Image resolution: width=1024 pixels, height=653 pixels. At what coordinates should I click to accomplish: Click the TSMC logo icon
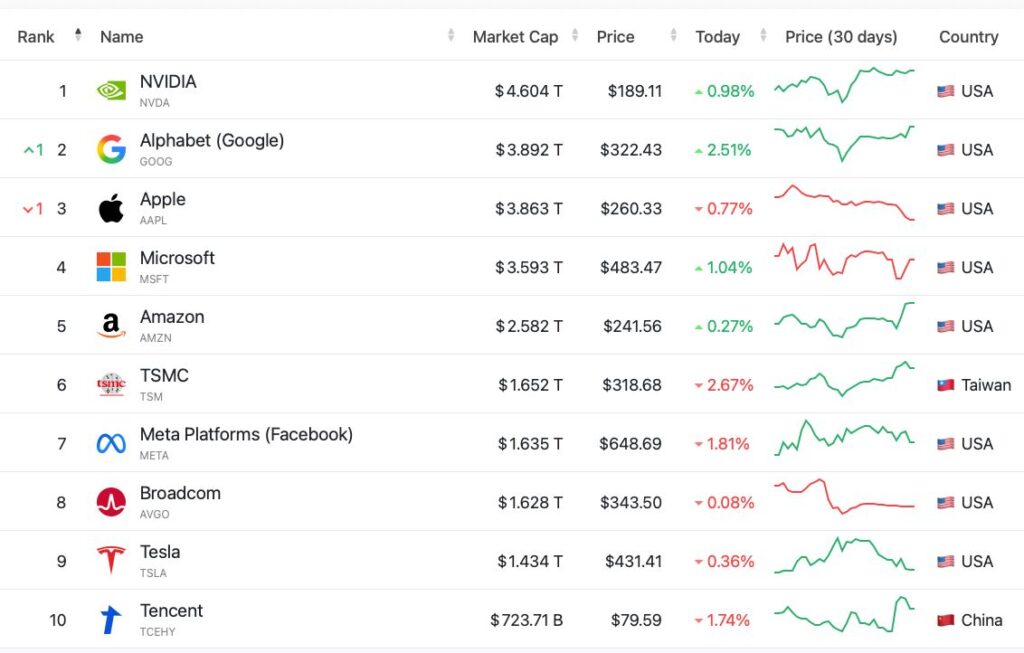point(111,385)
